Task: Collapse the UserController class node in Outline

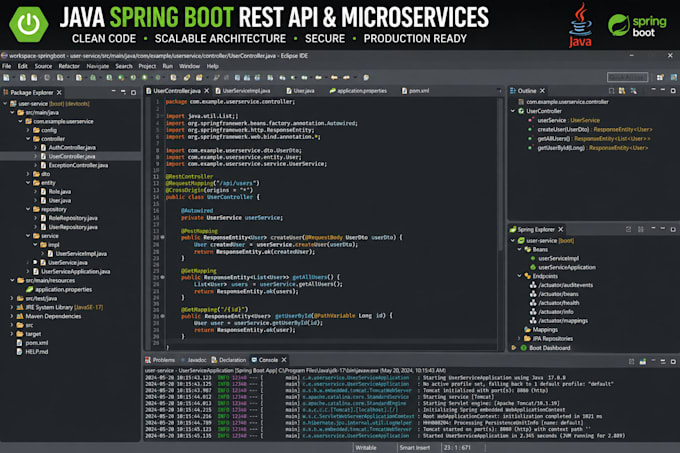Action: click(x=513, y=111)
